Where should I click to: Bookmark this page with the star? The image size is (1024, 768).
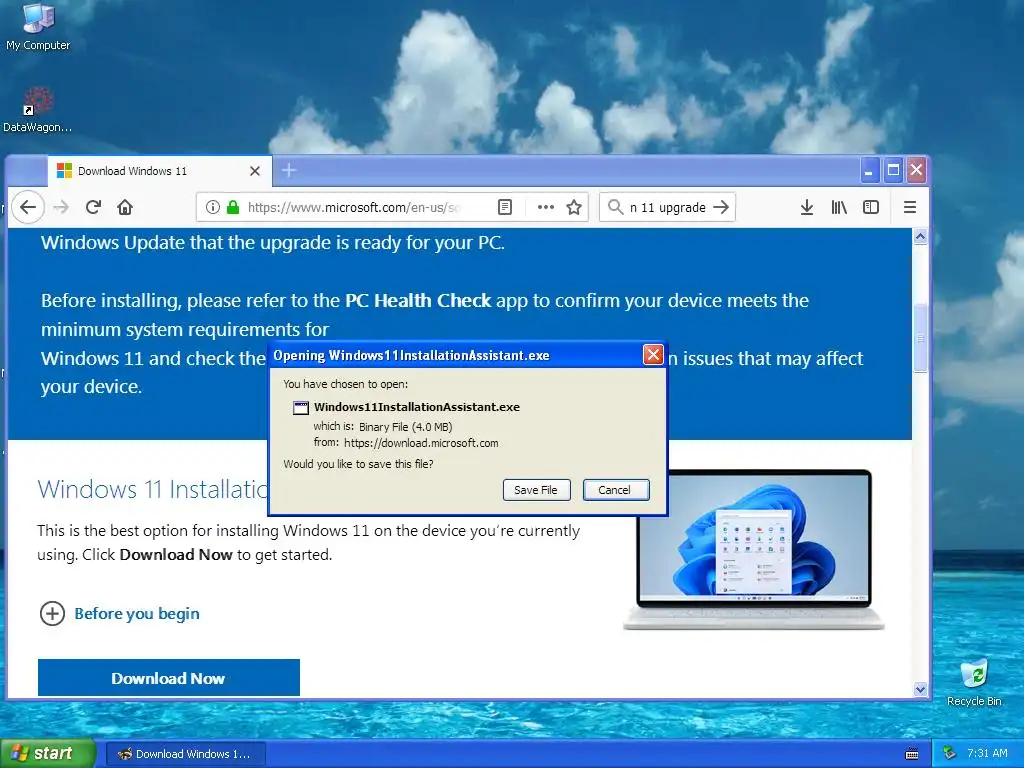coord(574,207)
